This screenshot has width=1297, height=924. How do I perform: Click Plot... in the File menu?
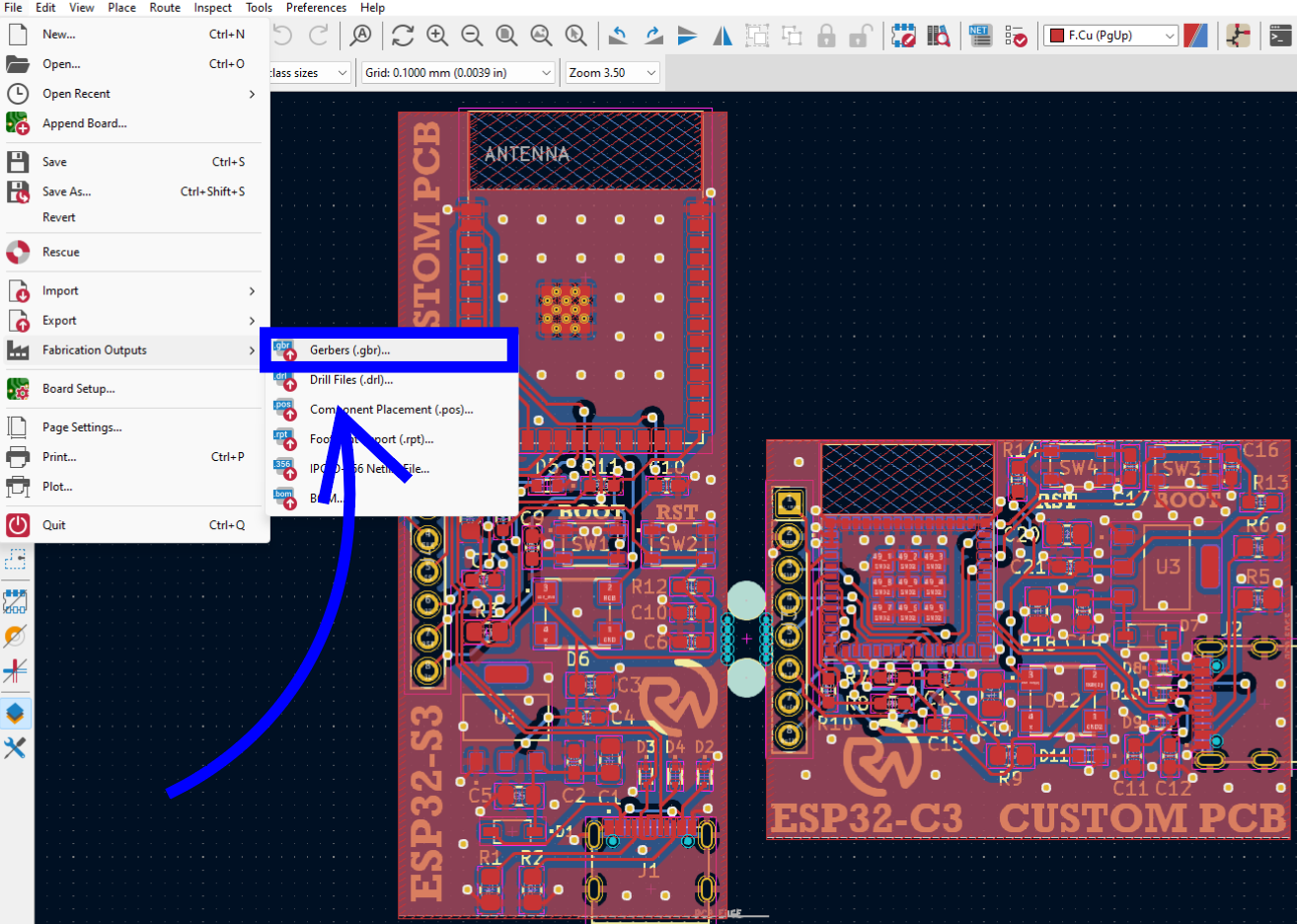[x=134, y=487]
